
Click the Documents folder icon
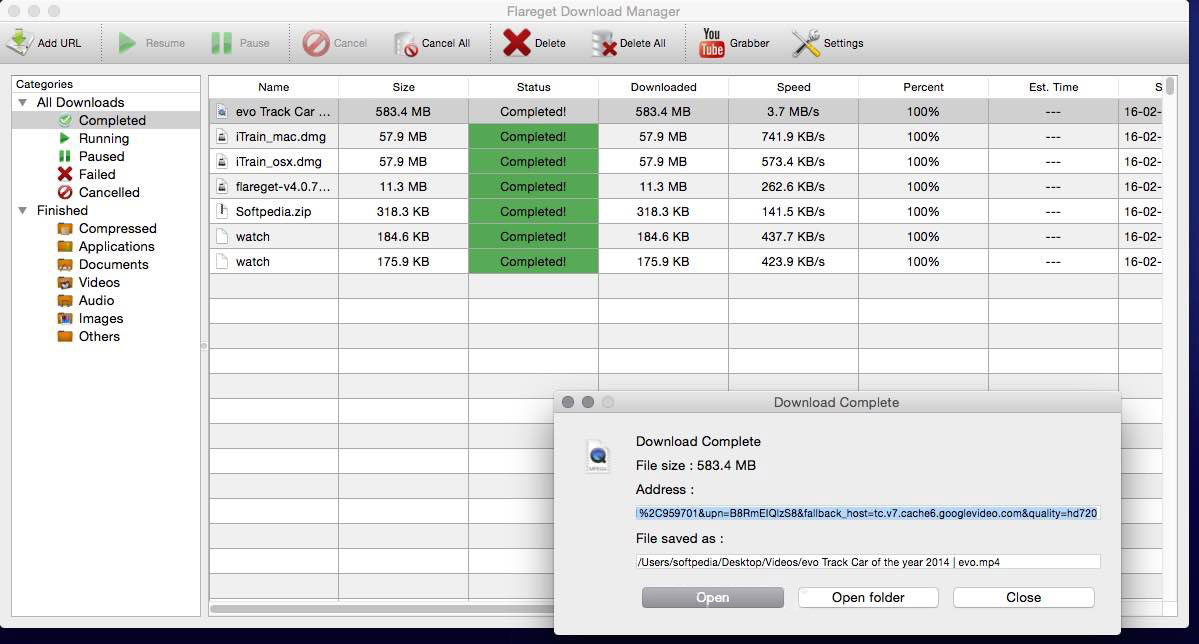(x=65, y=265)
